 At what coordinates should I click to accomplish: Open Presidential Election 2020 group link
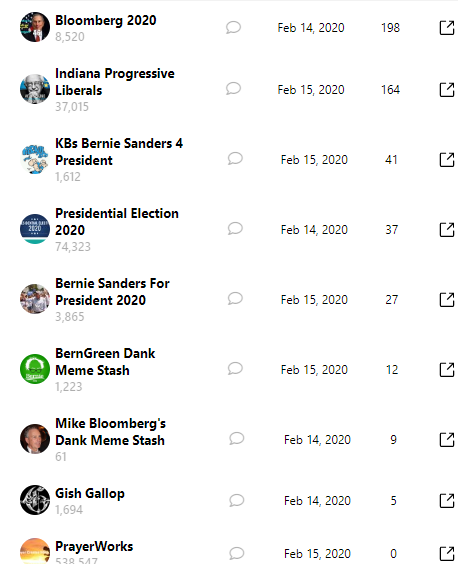117,222
